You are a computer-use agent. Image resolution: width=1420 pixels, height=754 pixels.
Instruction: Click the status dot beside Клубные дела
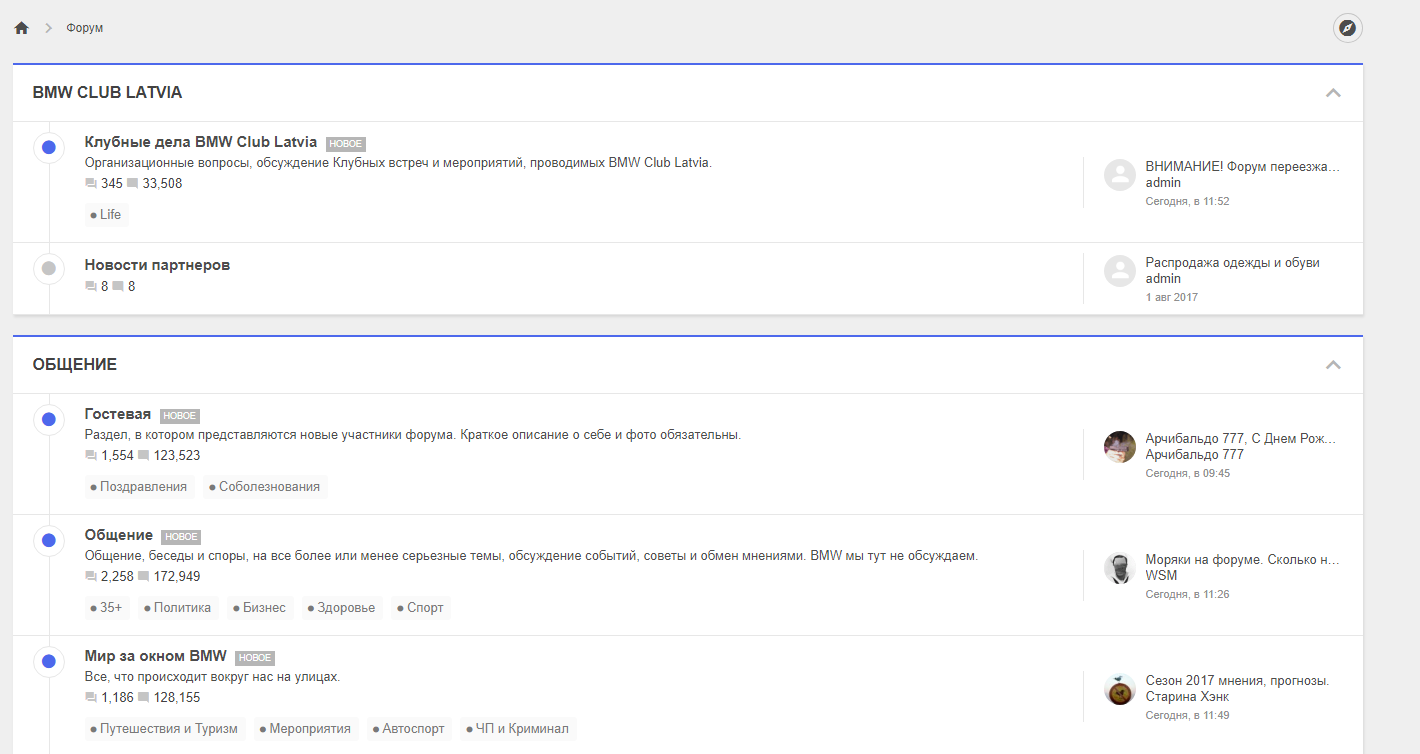pyautogui.click(x=49, y=148)
